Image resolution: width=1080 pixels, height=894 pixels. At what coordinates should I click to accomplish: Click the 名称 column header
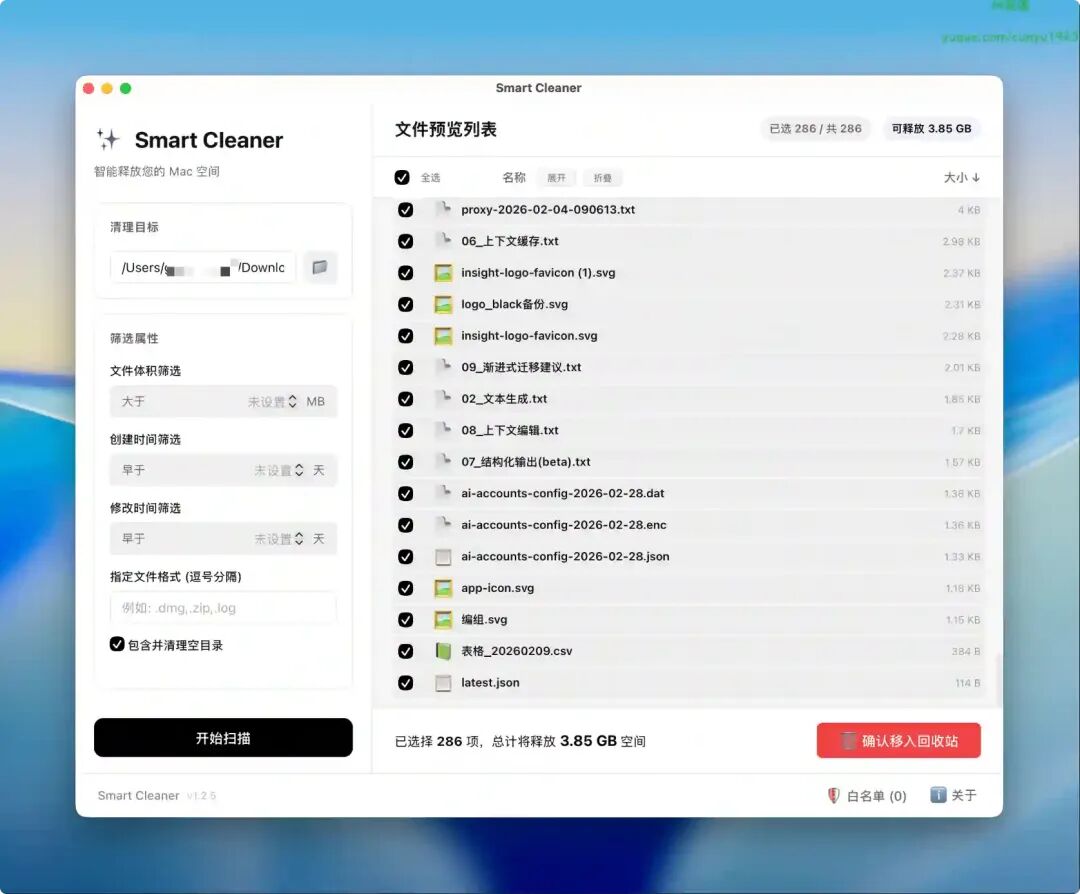(514, 178)
